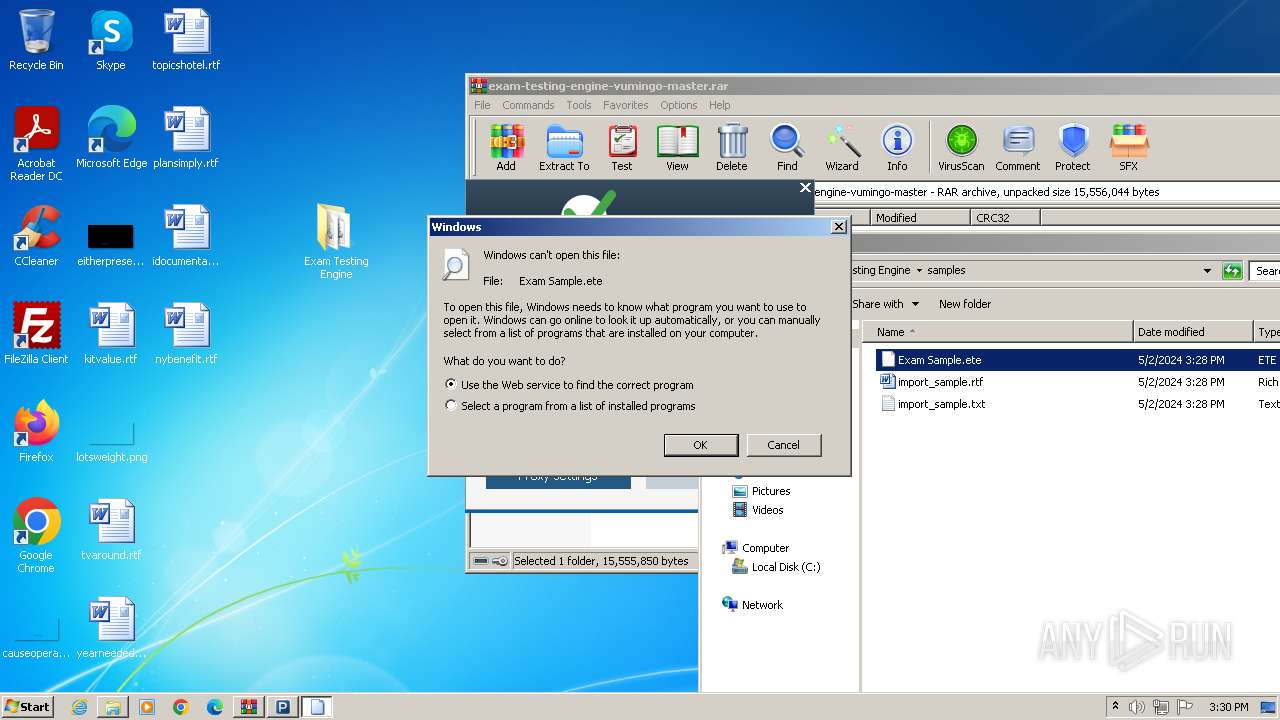Image resolution: width=1280 pixels, height=720 pixels.
Task: Click the arrow before 'samples' in breadcrumb
Action: pyautogui.click(x=919, y=271)
